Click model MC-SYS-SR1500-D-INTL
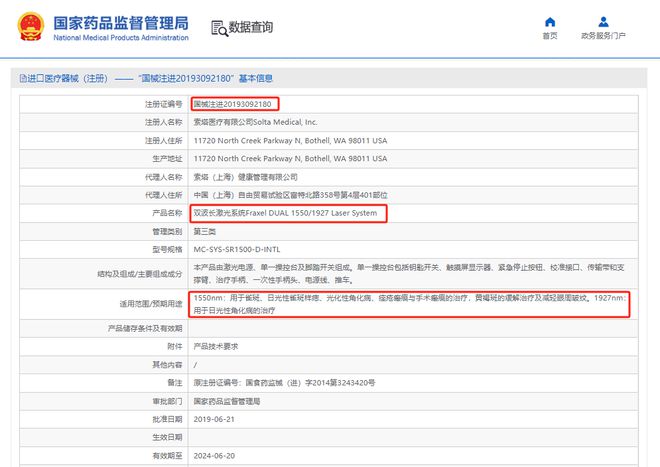Screen dimensions: 660x467 pyautogui.click(x=237, y=249)
